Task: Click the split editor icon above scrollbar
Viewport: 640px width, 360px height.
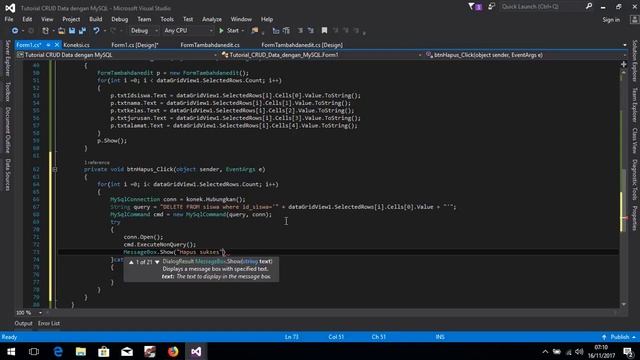Action: pos(623,64)
